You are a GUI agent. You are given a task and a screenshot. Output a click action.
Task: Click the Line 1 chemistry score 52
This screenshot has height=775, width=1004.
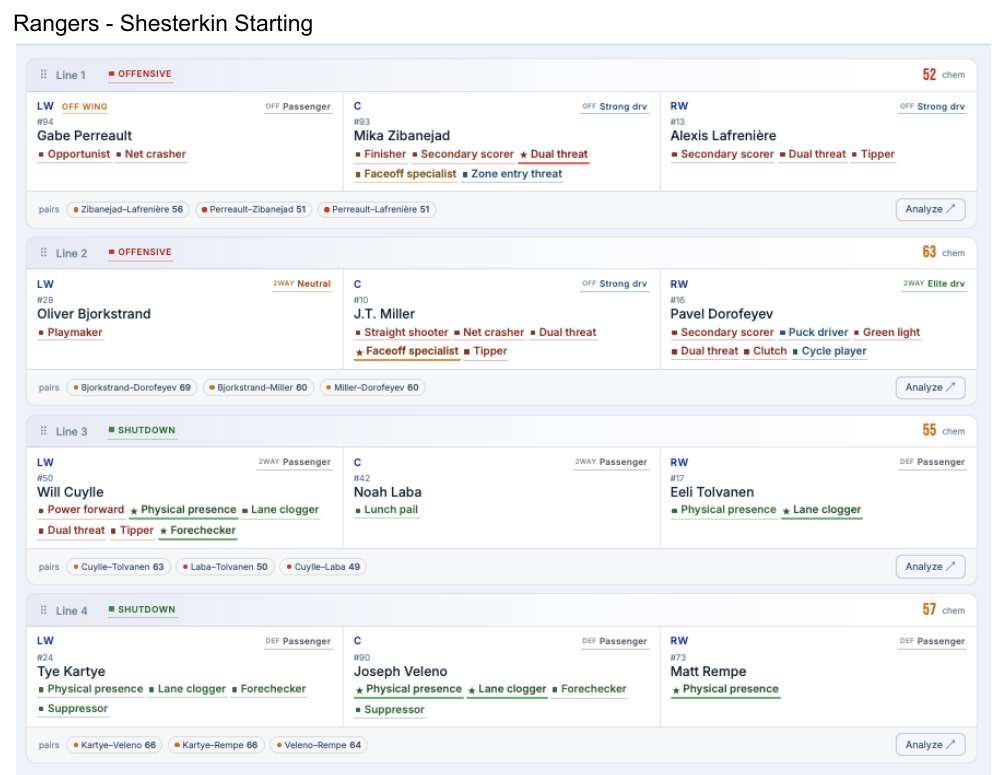click(x=929, y=74)
